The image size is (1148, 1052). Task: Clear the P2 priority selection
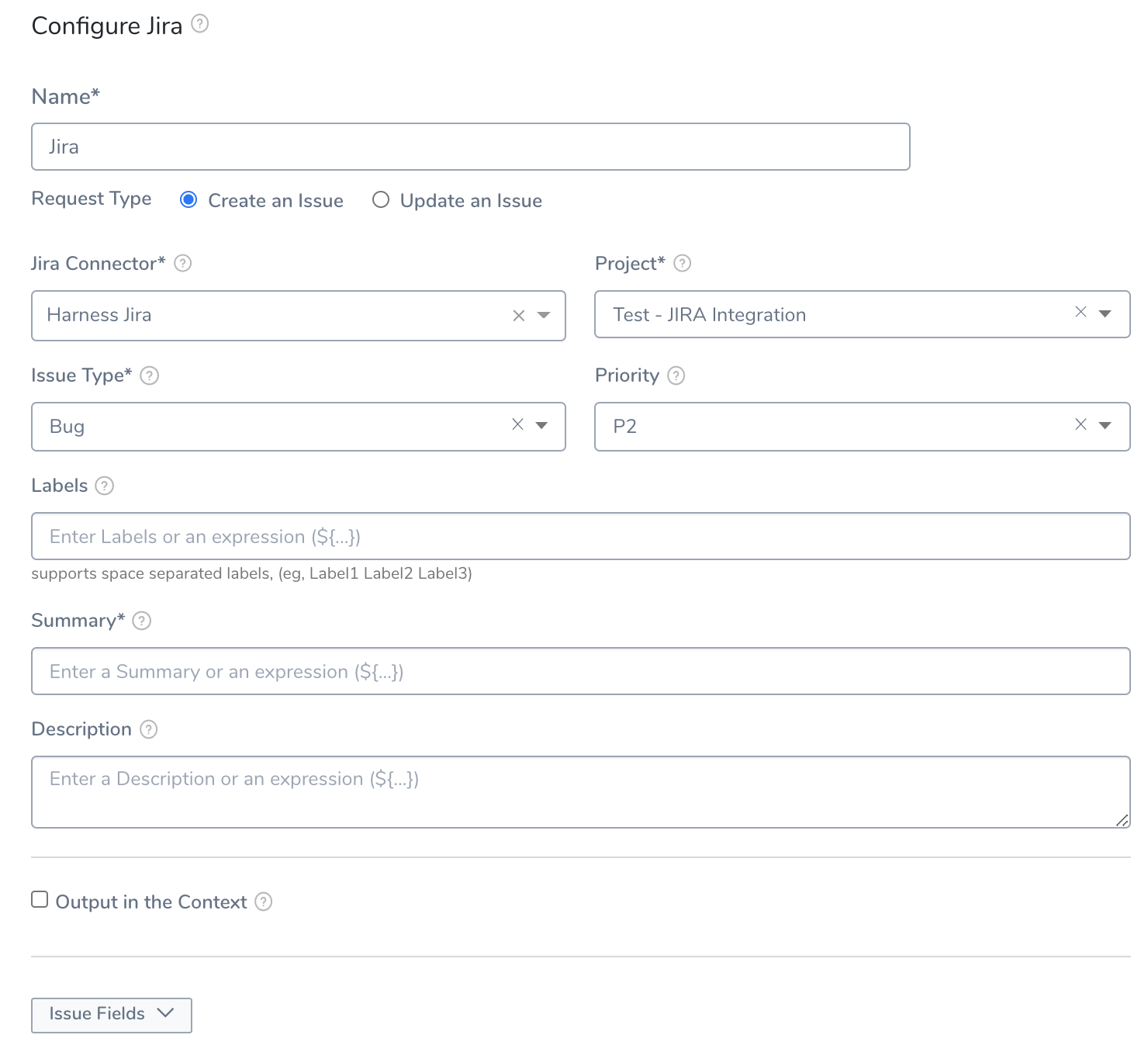coord(1081,424)
